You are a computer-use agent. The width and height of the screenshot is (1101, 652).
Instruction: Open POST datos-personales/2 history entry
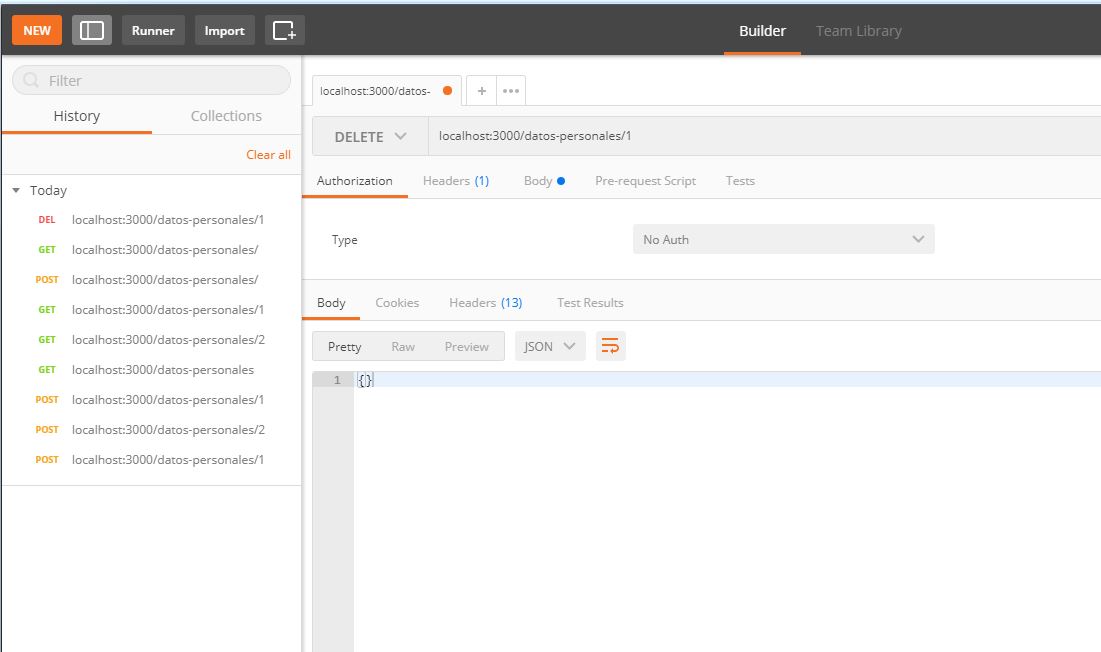click(x=152, y=430)
